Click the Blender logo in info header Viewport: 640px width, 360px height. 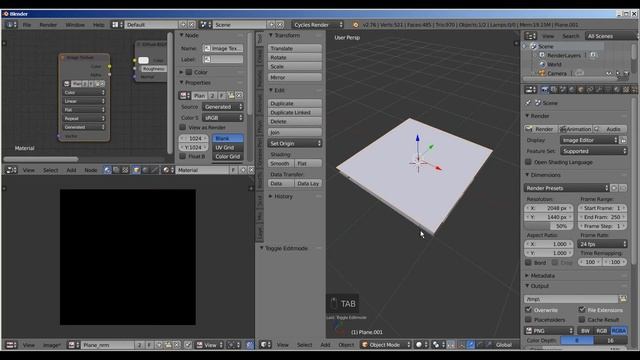(x=356, y=25)
